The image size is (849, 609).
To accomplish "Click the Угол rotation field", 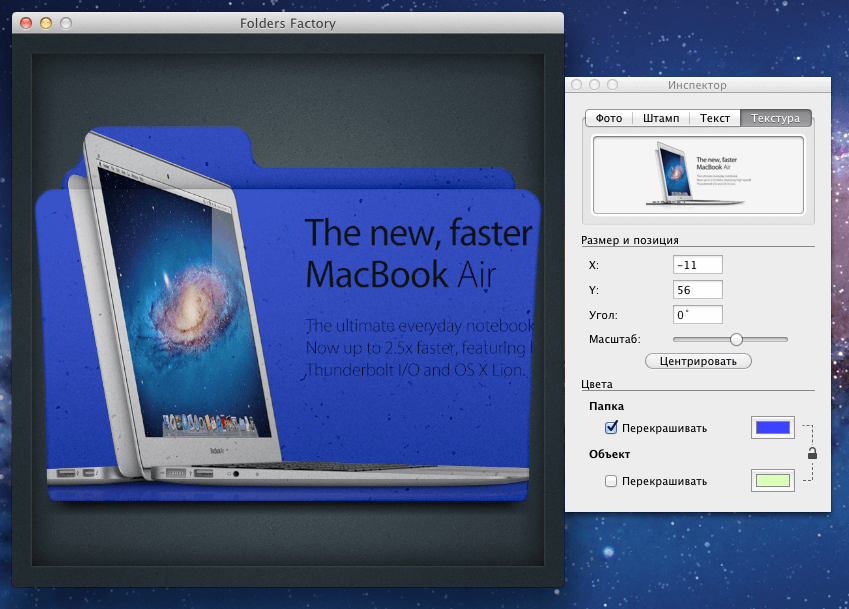I will [x=697, y=314].
